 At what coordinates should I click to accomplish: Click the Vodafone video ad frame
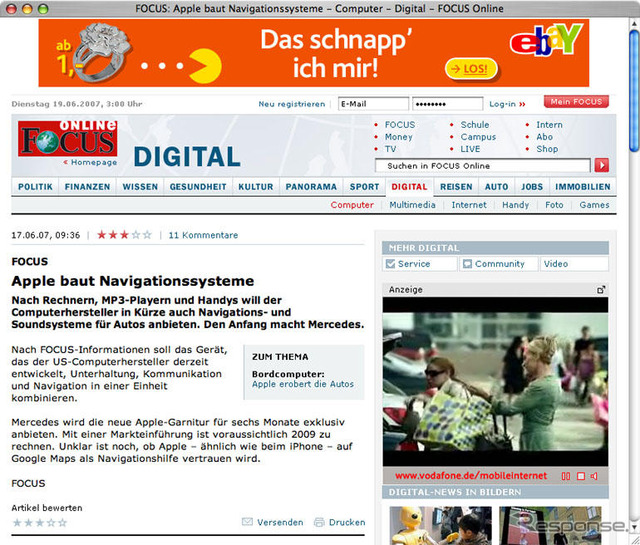coord(495,382)
